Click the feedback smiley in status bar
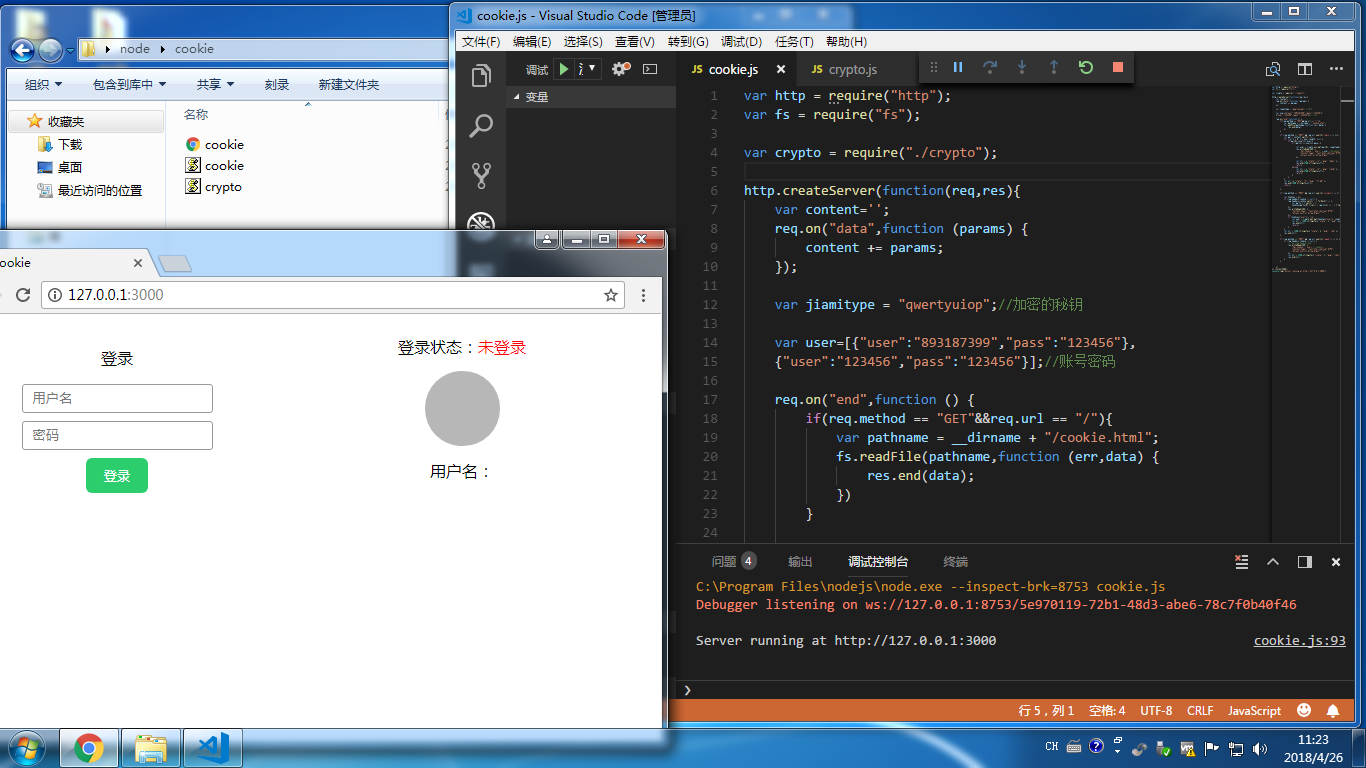The height and width of the screenshot is (768, 1366). (x=1304, y=710)
